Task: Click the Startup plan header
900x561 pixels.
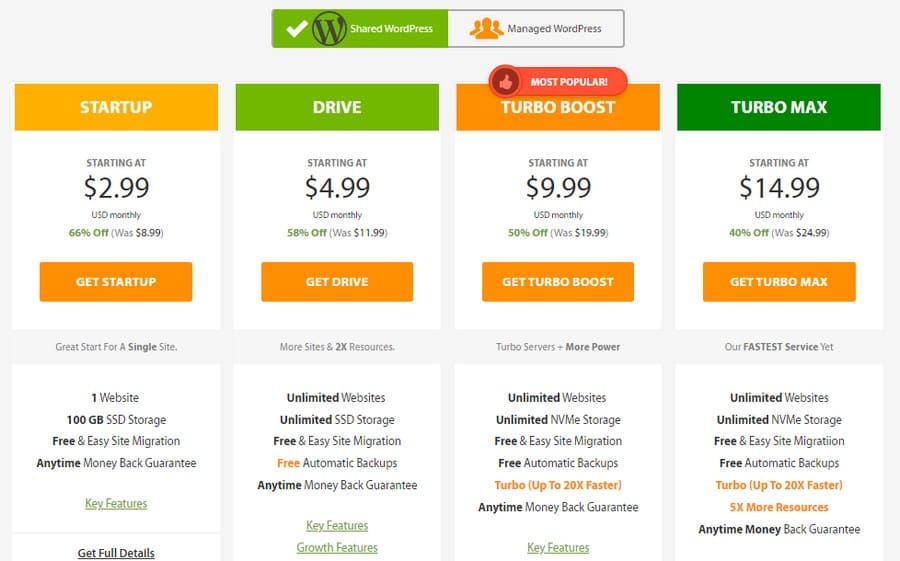Action: [x=116, y=107]
